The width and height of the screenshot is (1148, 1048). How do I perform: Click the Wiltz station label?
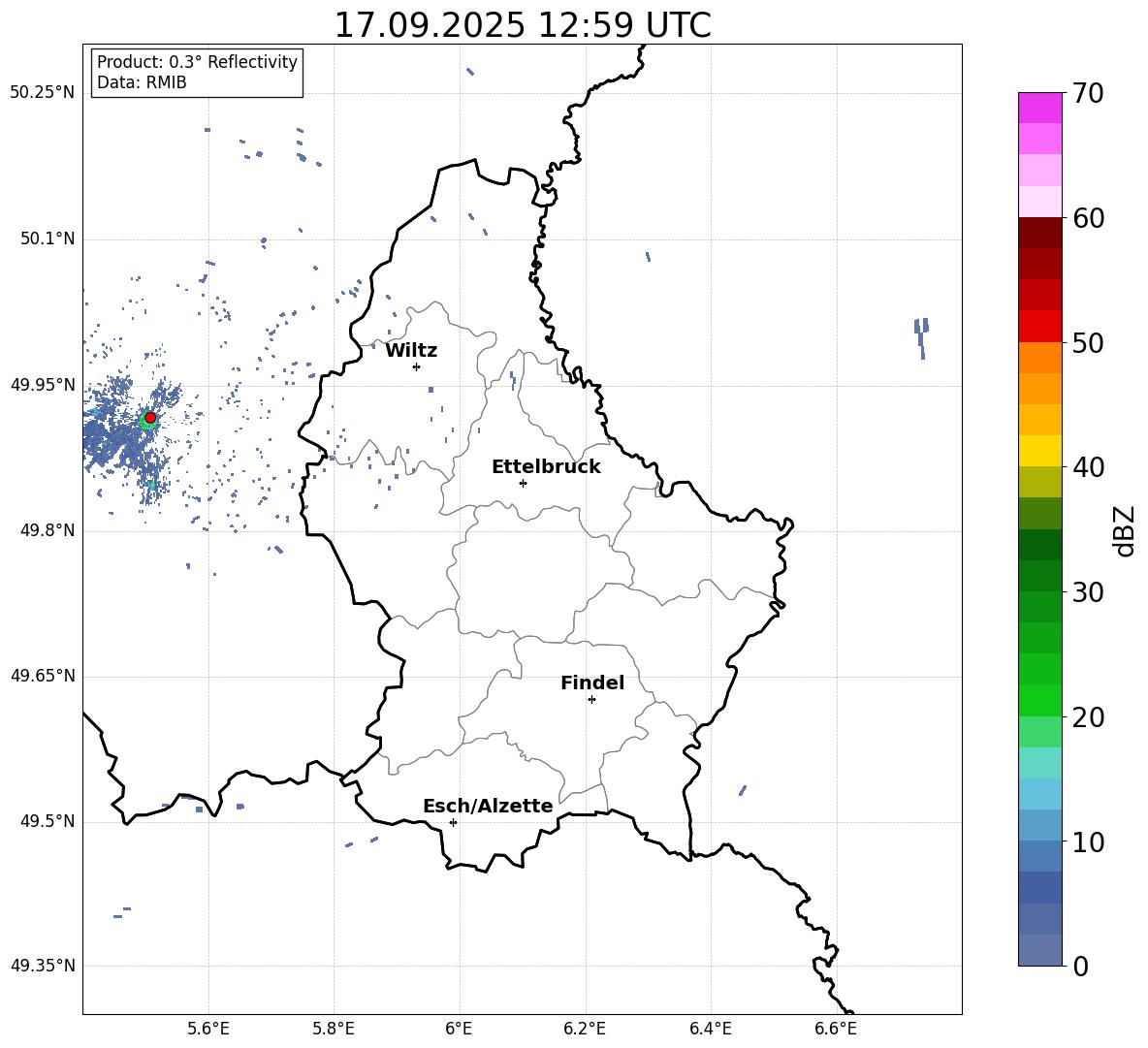click(x=411, y=351)
